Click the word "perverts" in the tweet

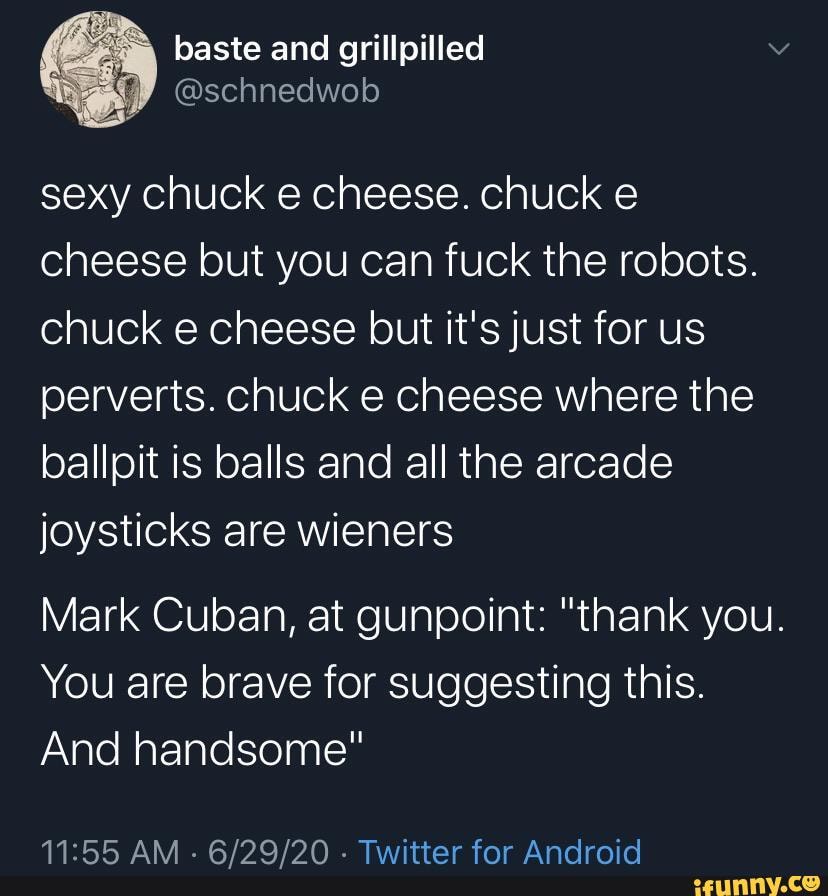tap(129, 397)
